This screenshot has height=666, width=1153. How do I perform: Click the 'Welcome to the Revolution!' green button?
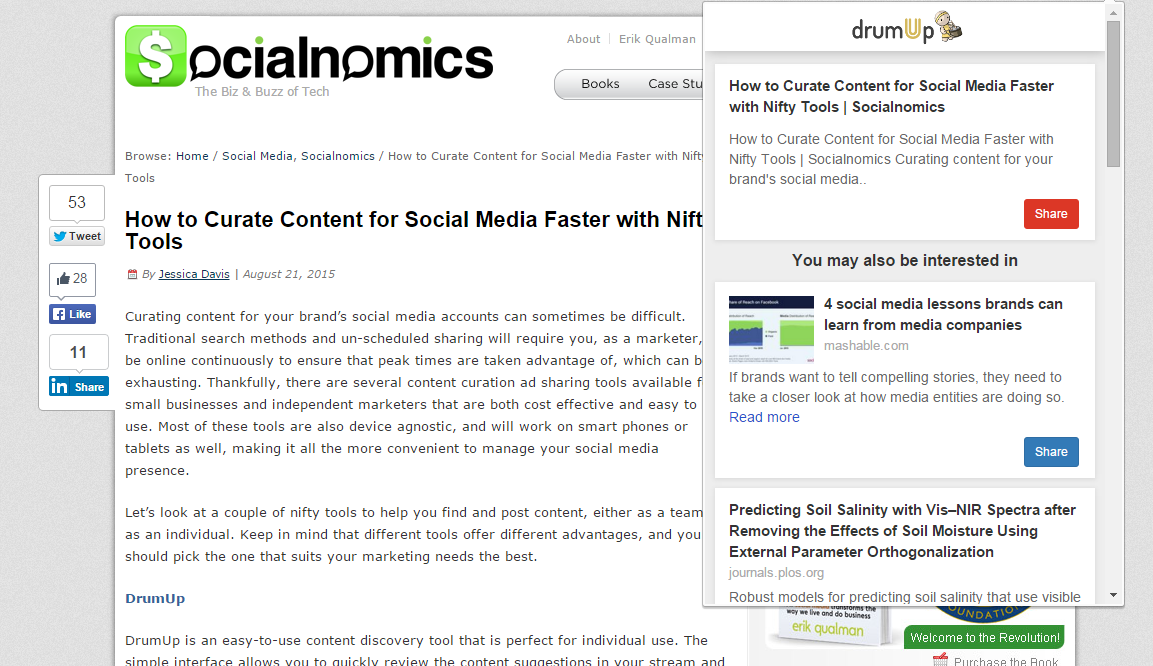pyautogui.click(x=985, y=638)
